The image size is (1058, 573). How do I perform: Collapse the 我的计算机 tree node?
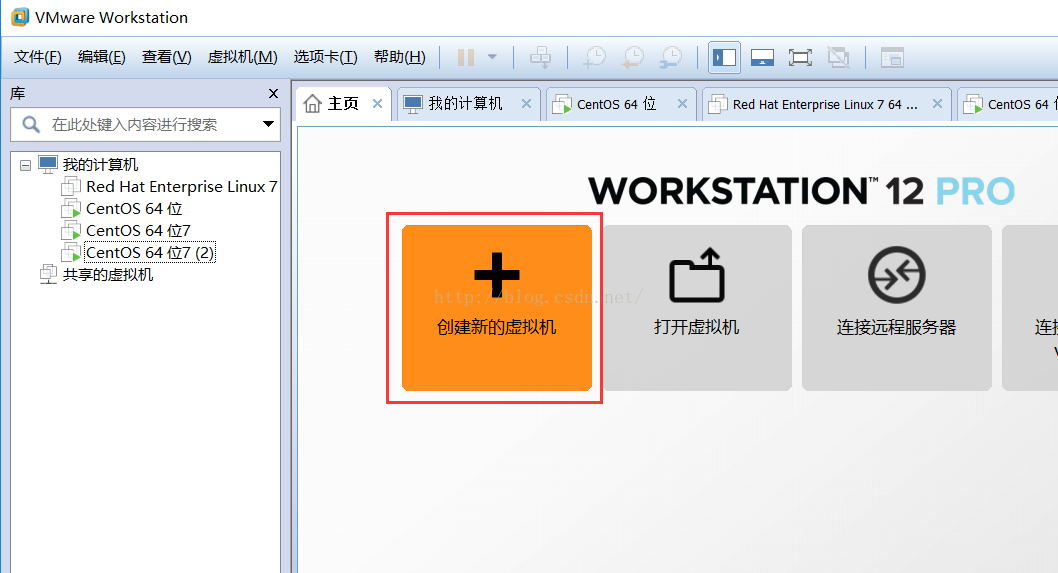25,165
